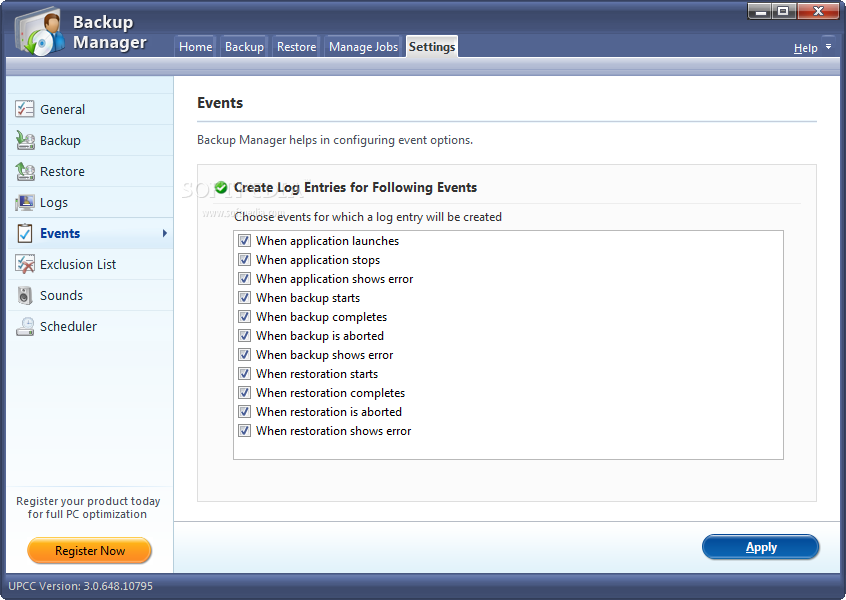This screenshot has height=600, width=846.
Task: Toggle When application stops checkbox
Action: coord(244,260)
